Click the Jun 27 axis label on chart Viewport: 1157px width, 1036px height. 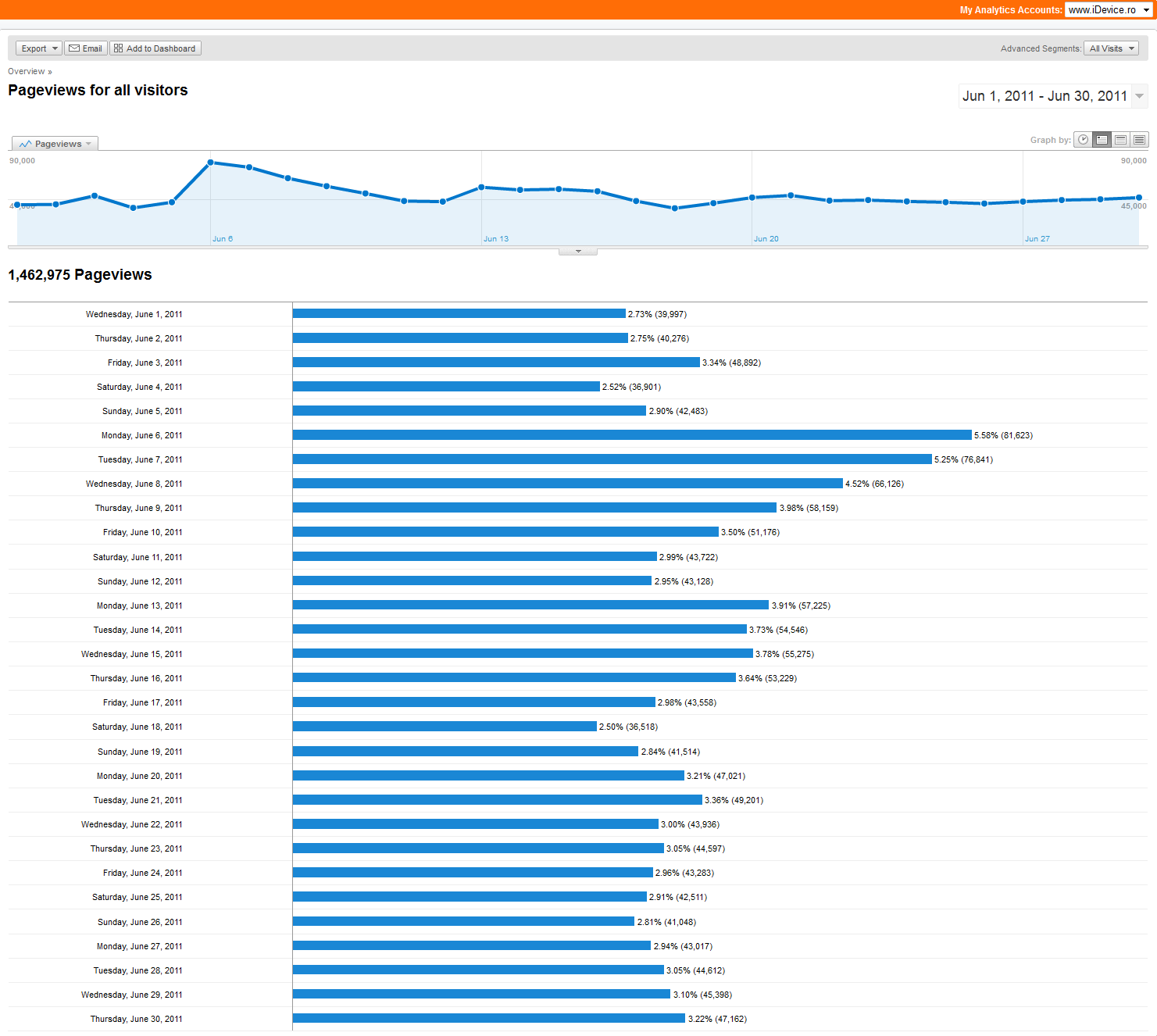(1037, 239)
